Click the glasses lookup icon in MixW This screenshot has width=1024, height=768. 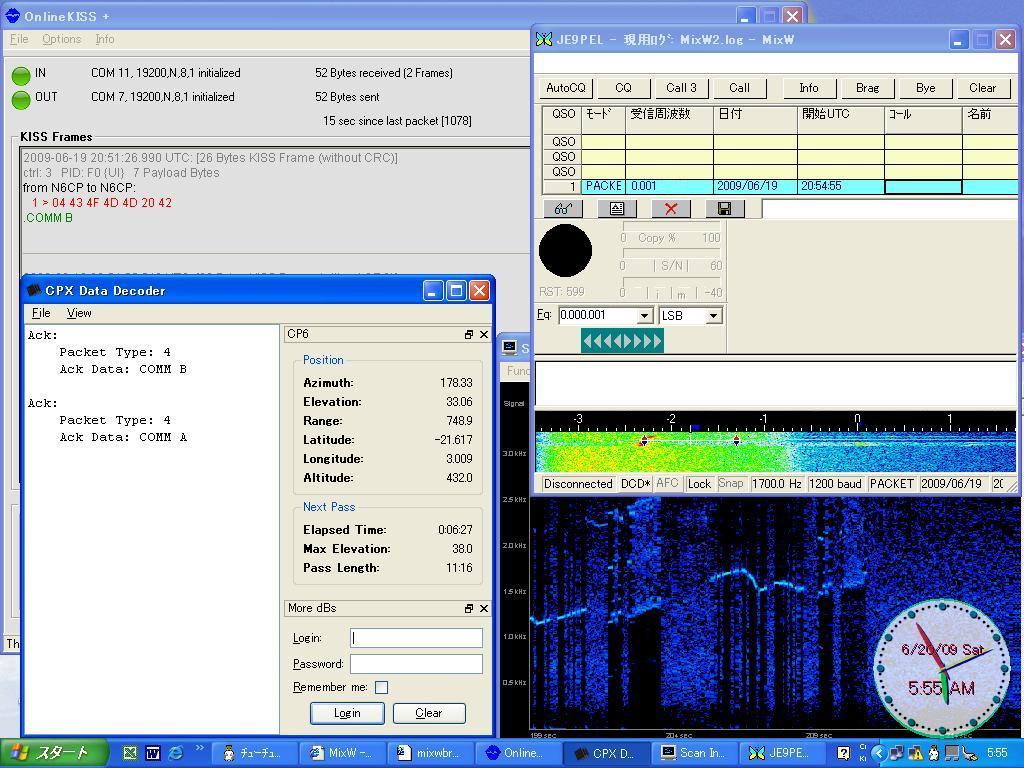(563, 208)
